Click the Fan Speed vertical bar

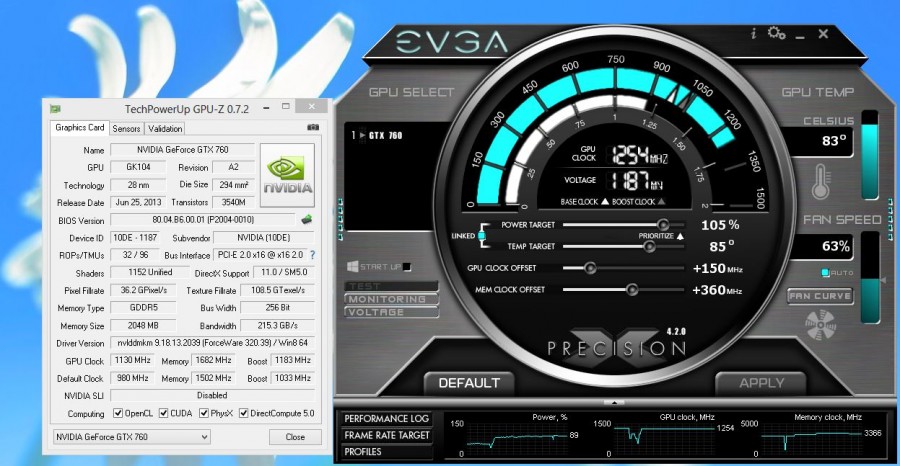point(870,278)
